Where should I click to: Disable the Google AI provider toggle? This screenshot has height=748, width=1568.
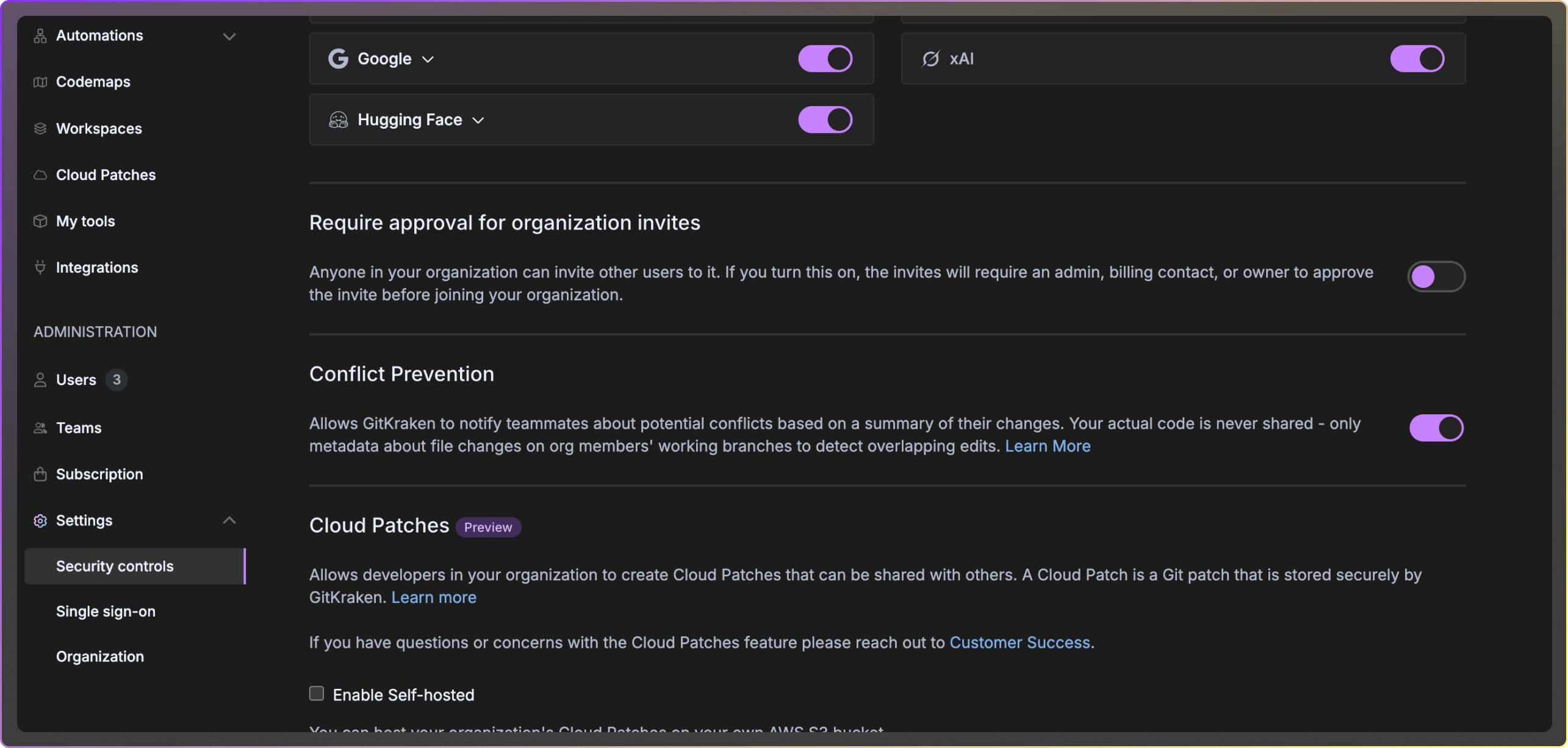coord(825,59)
